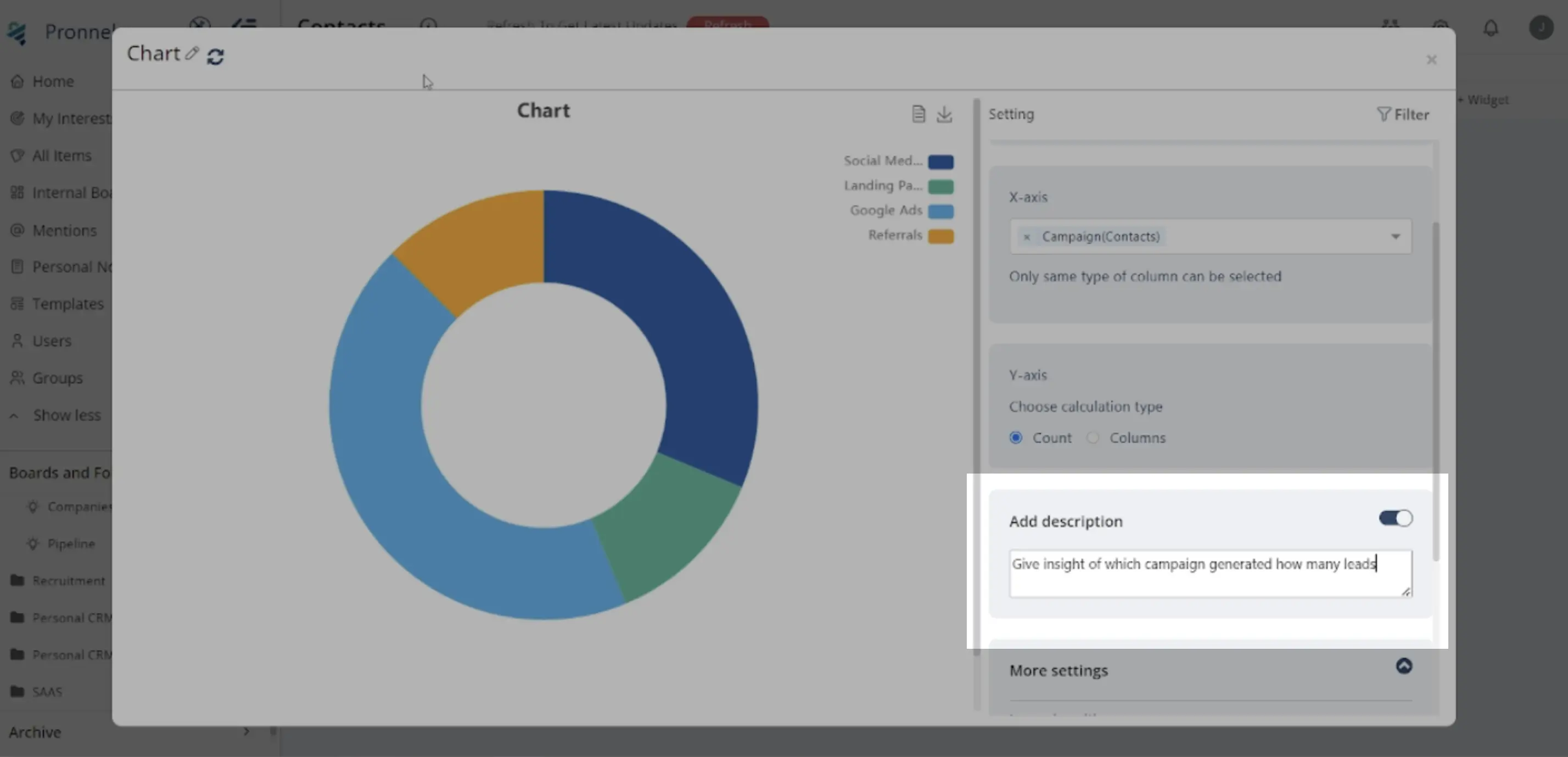Close the Chart dialog
This screenshot has height=757, width=1568.
pos(1432,60)
